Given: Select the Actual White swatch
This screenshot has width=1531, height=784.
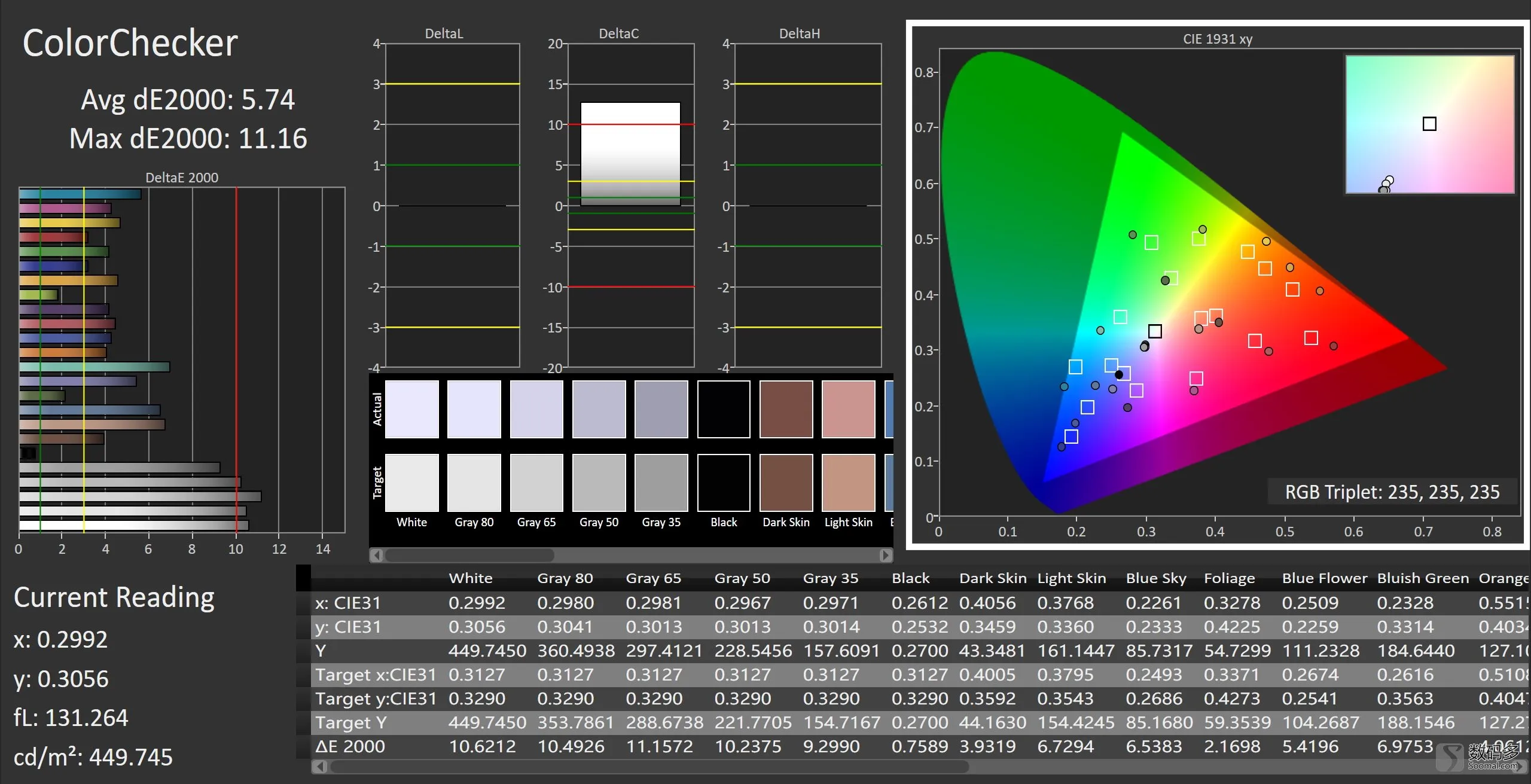Looking at the screenshot, I should click(x=411, y=409).
